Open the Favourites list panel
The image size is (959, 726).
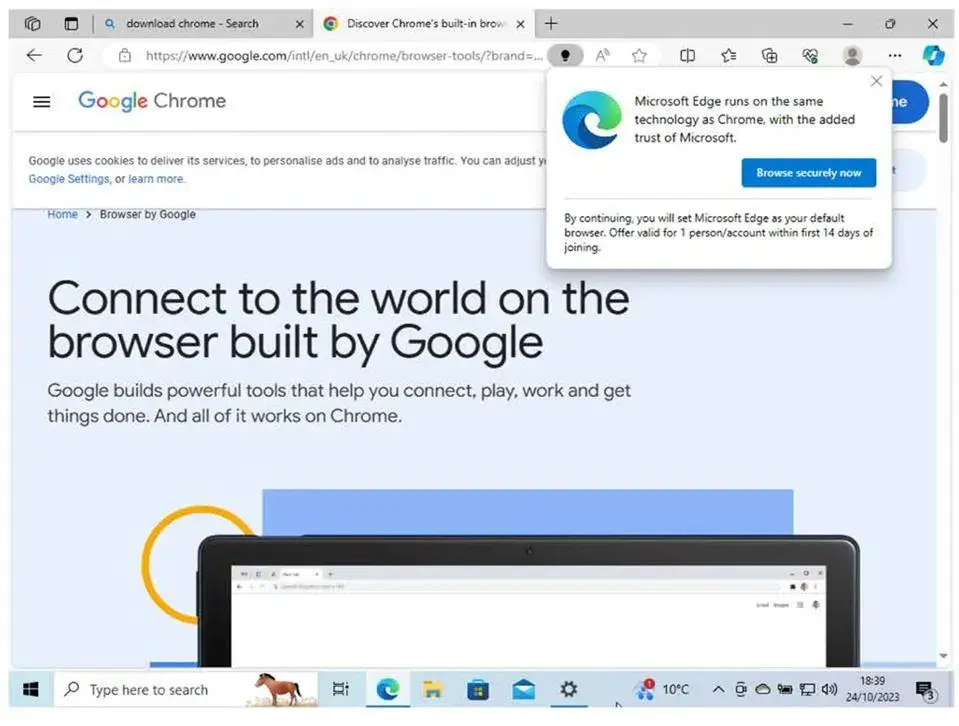729,56
